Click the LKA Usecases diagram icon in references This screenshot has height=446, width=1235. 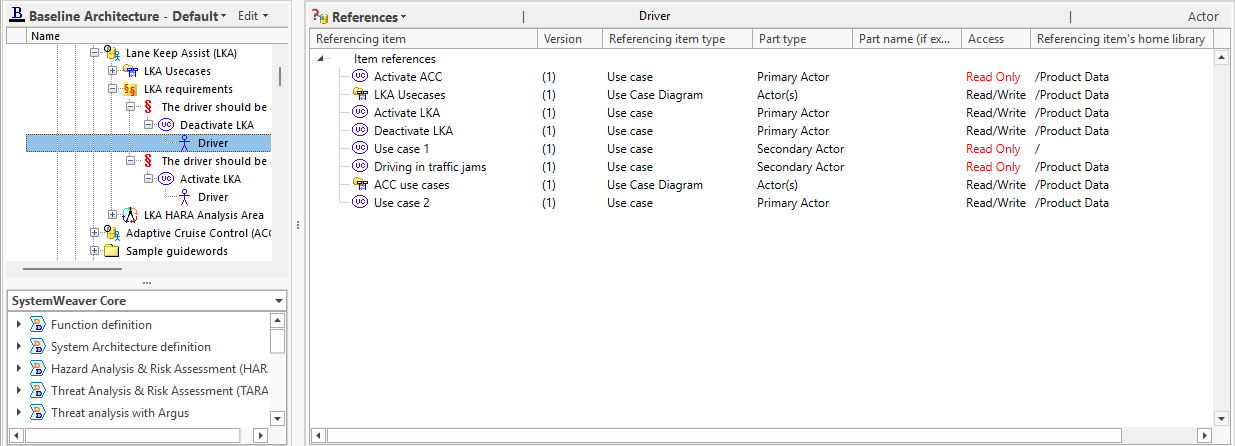click(361, 95)
